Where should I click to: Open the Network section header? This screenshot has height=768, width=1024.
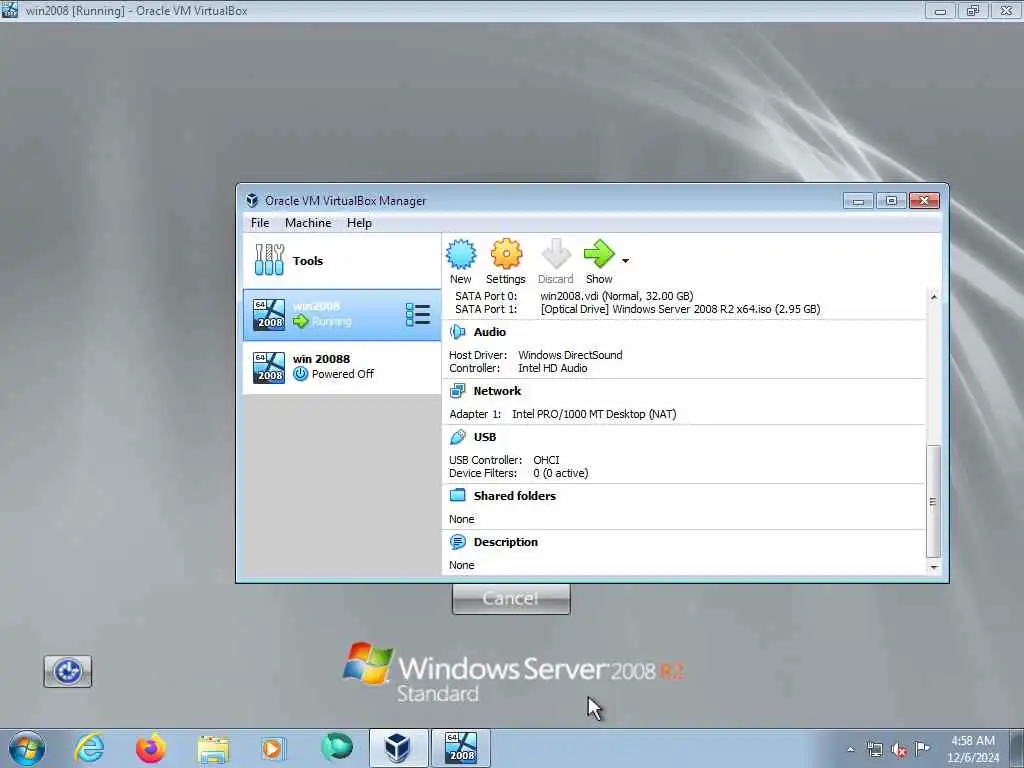point(497,391)
